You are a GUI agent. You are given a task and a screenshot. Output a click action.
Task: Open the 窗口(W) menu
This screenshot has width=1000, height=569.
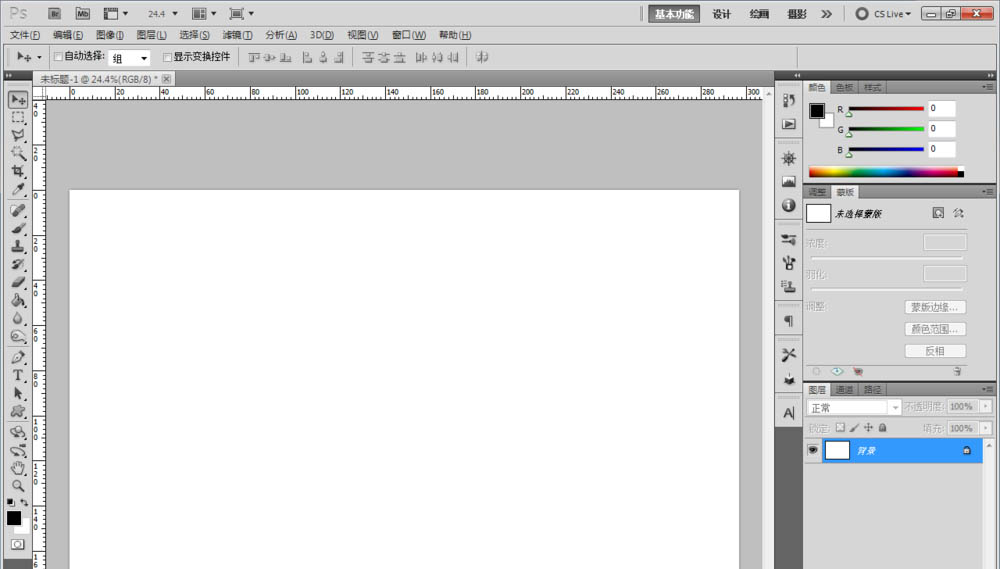pyautogui.click(x=408, y=35)
